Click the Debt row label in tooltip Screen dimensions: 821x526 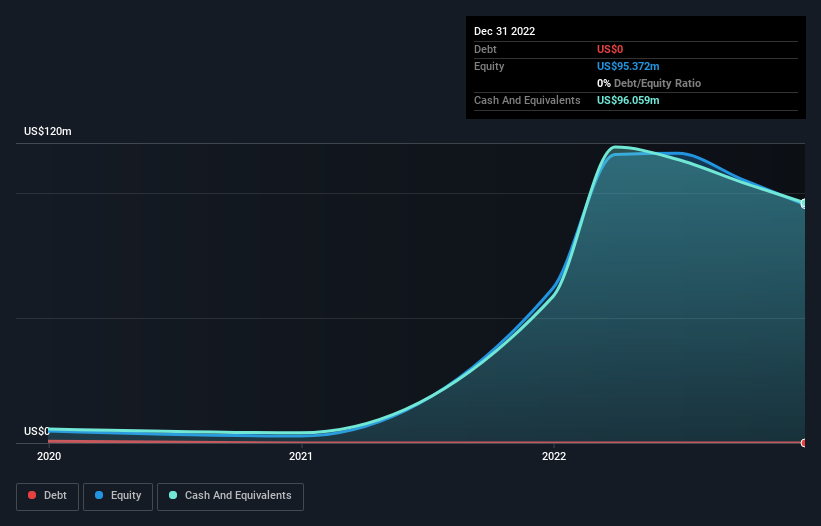point(485,49)
